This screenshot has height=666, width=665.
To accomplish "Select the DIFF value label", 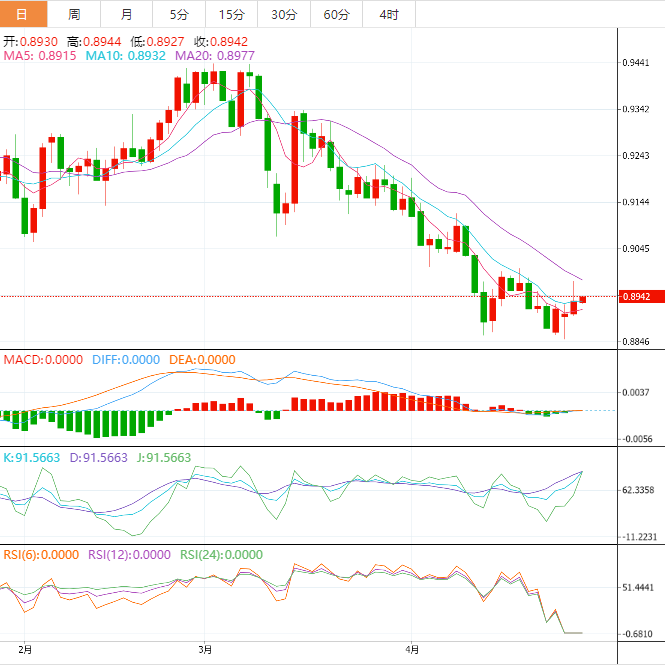I will click(x=125, y=360).
